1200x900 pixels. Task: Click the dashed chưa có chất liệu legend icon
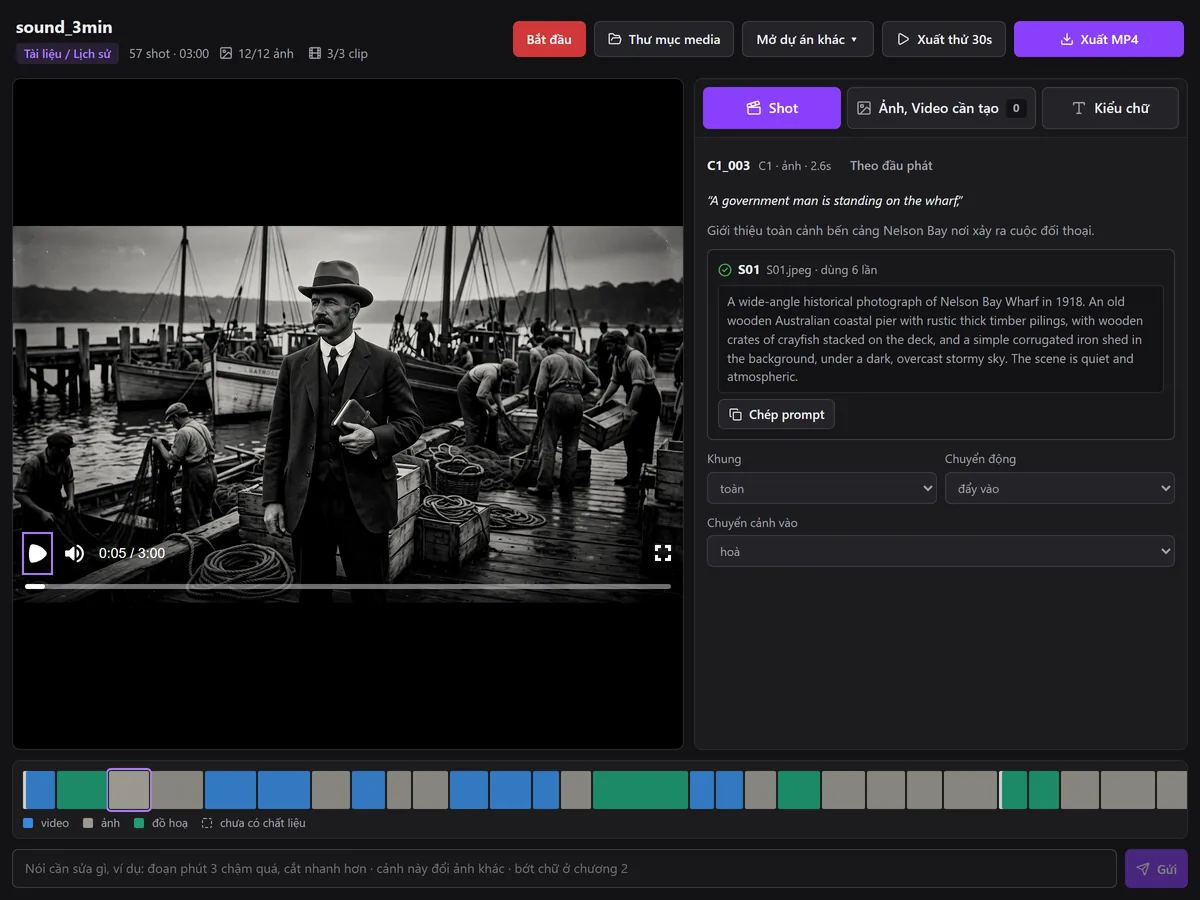pos(207,823)
